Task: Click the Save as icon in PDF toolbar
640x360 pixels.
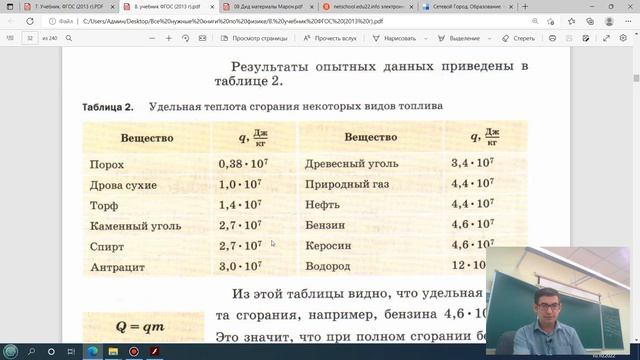Action: tap(586, 38)
